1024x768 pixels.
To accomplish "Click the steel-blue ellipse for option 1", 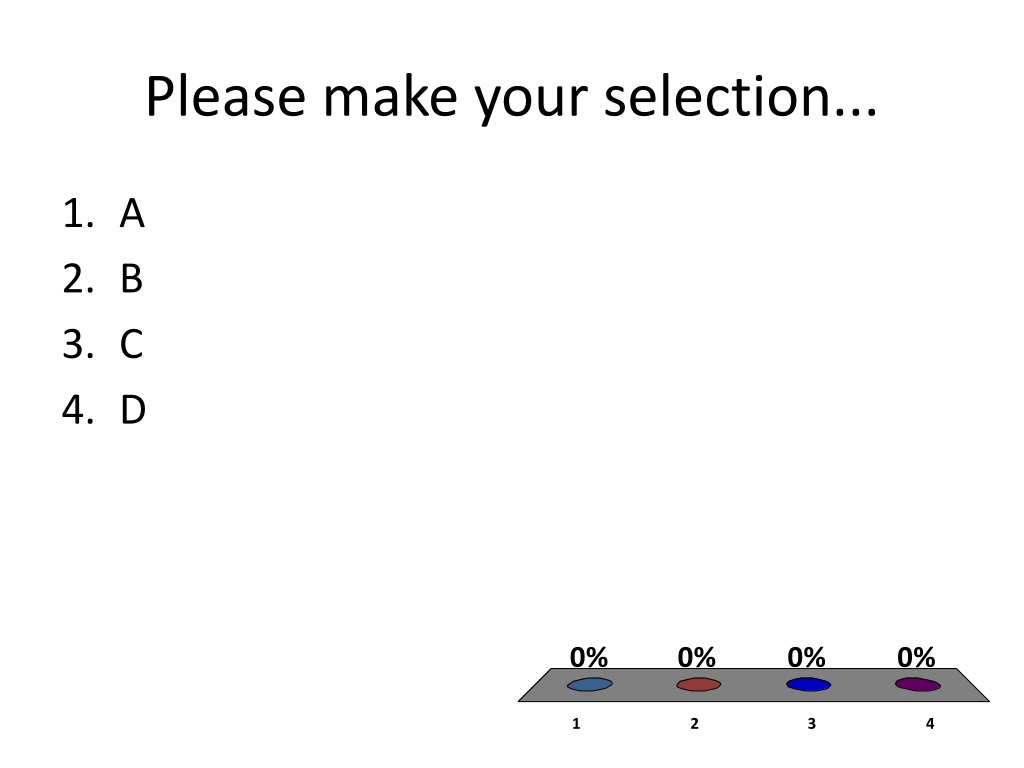I will click(x=590, y=684).
